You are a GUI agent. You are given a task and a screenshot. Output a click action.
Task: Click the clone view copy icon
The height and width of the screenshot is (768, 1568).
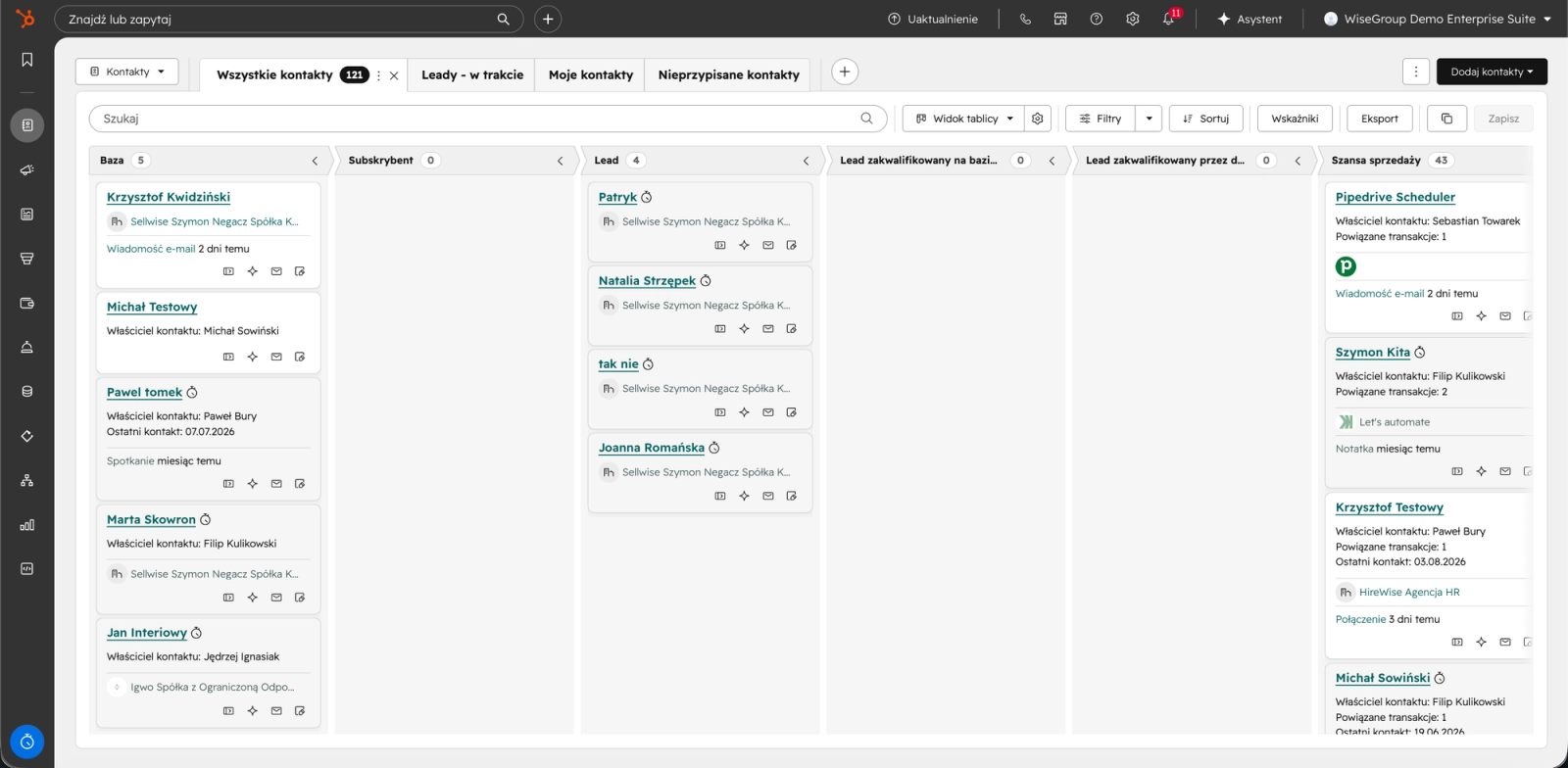click(1446, 119)
